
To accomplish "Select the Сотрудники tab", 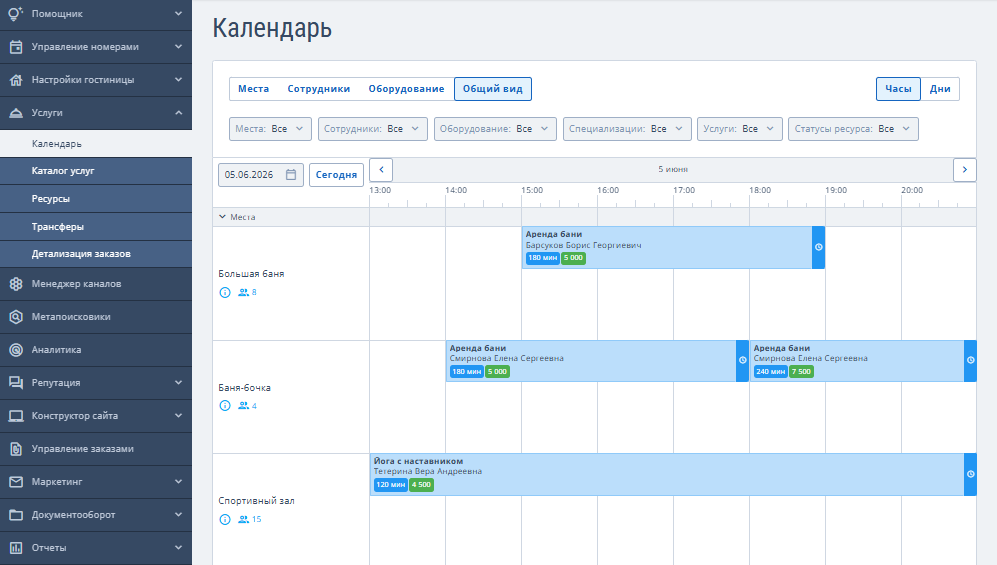I will tap(319, 89).
